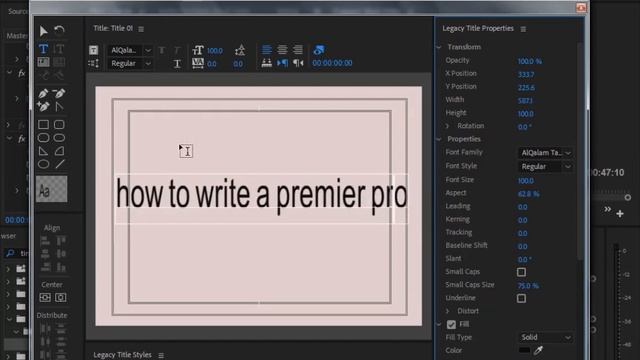Click the timecode 00:00:00:00 in title toolbar
Screen dimensions: 640x360
[332, 63]
